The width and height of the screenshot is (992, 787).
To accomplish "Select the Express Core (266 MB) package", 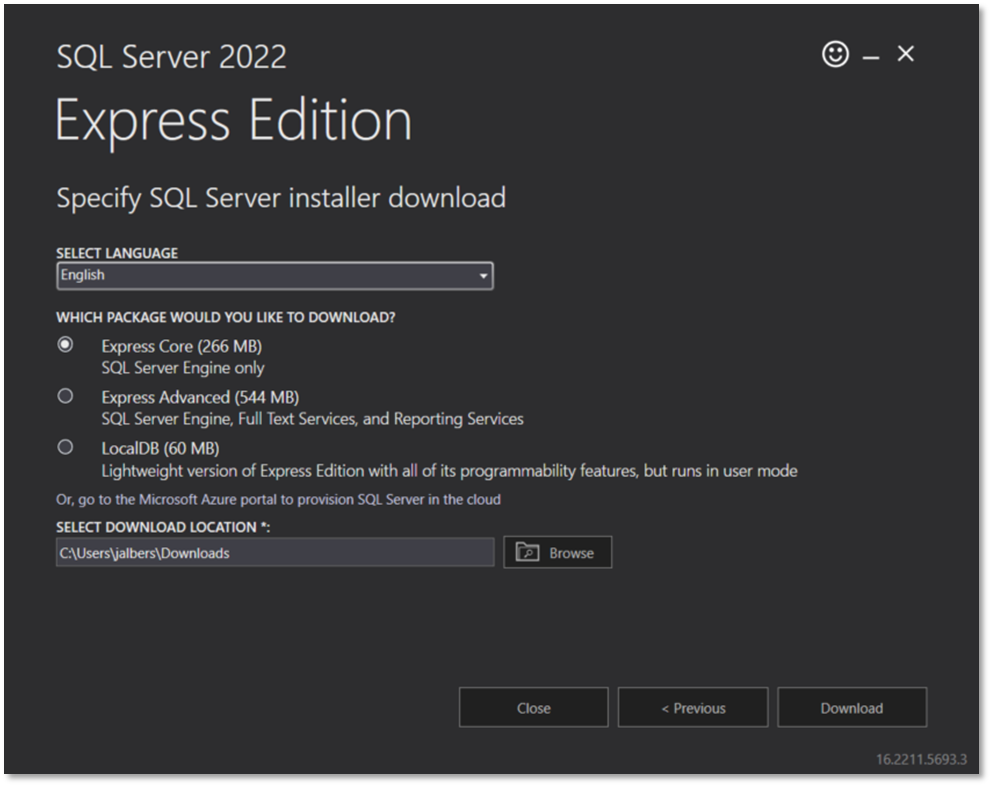I will point(65,344).
